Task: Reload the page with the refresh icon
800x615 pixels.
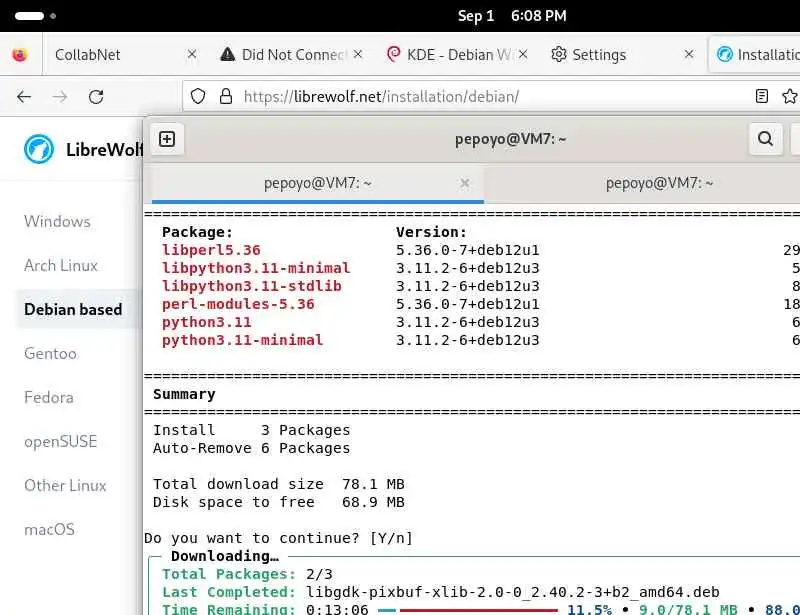Action: tap(96, 96)
